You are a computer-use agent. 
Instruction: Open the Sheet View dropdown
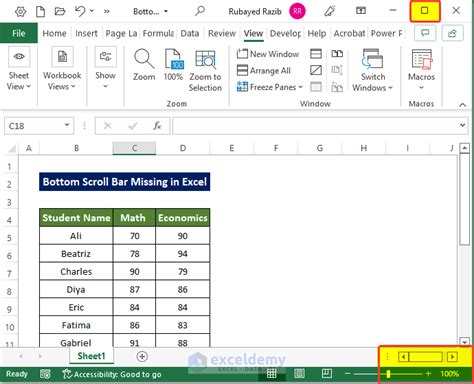[x=19, y=69]
